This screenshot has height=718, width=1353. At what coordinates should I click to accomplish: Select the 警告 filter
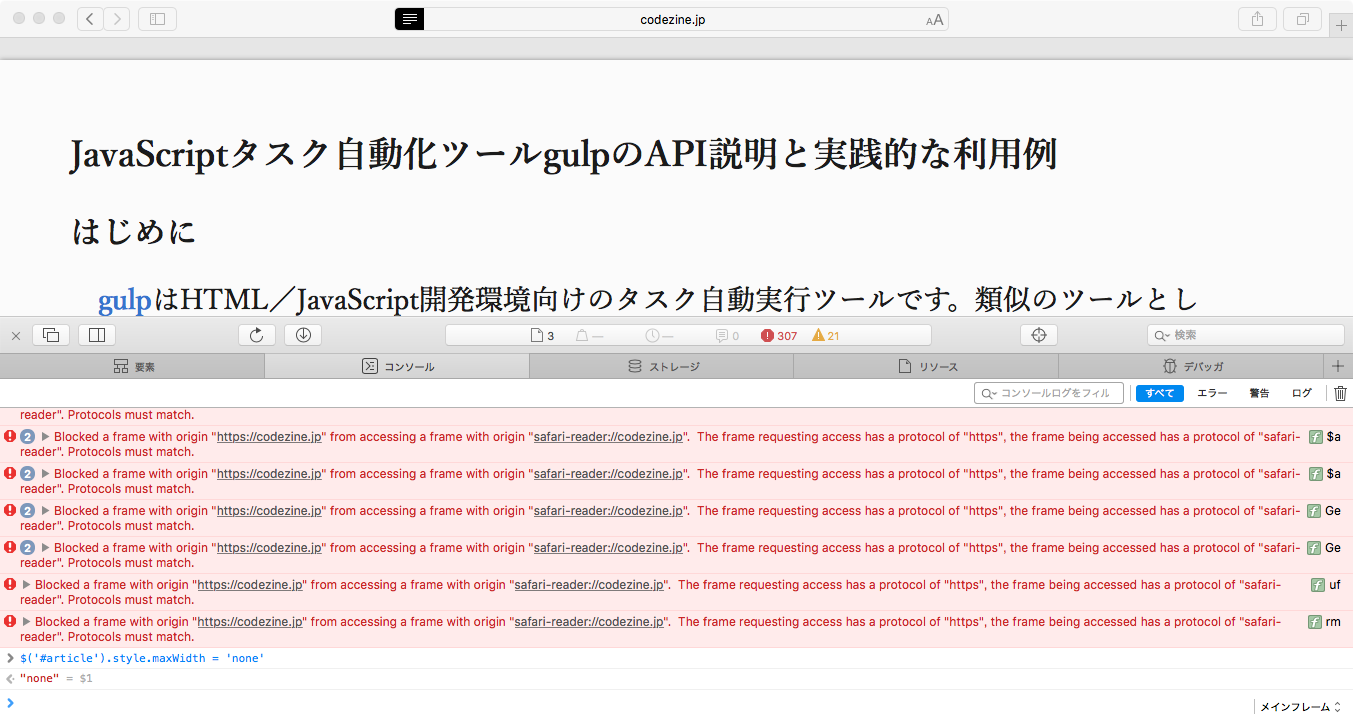pyautogui.click(x=1259, y=393)
